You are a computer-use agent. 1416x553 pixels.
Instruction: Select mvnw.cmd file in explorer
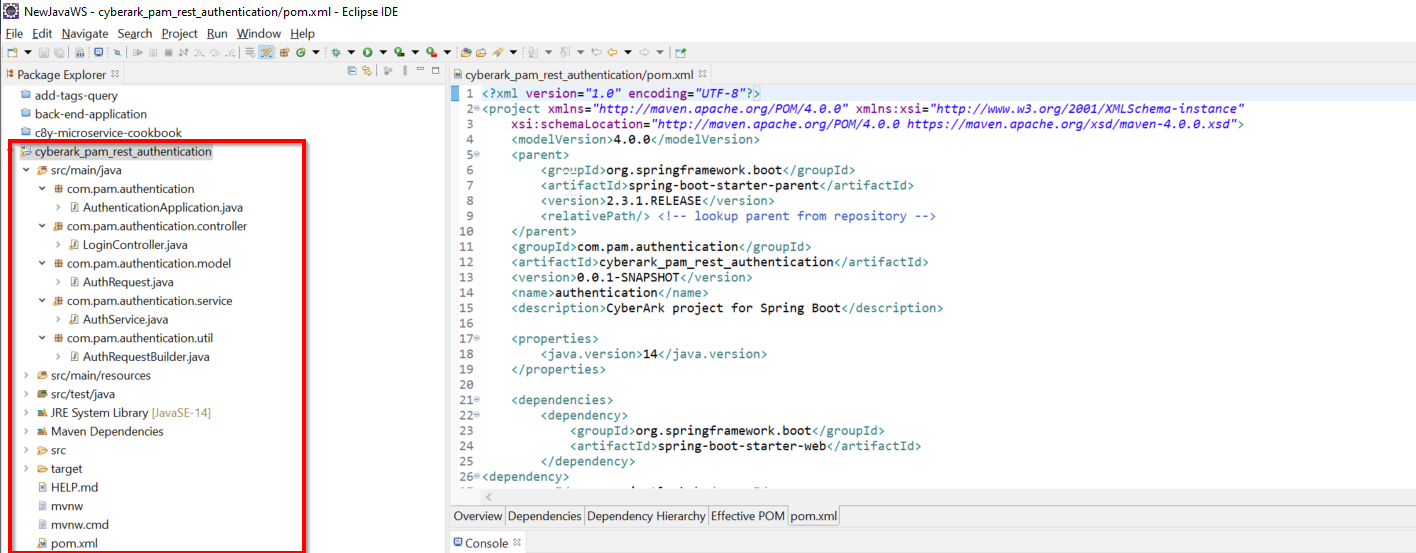[x=80, y=525]
